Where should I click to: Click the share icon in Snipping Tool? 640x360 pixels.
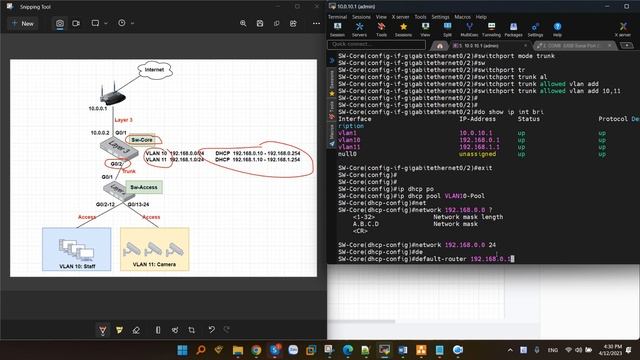pyautogui.click(x=293, y=23)
